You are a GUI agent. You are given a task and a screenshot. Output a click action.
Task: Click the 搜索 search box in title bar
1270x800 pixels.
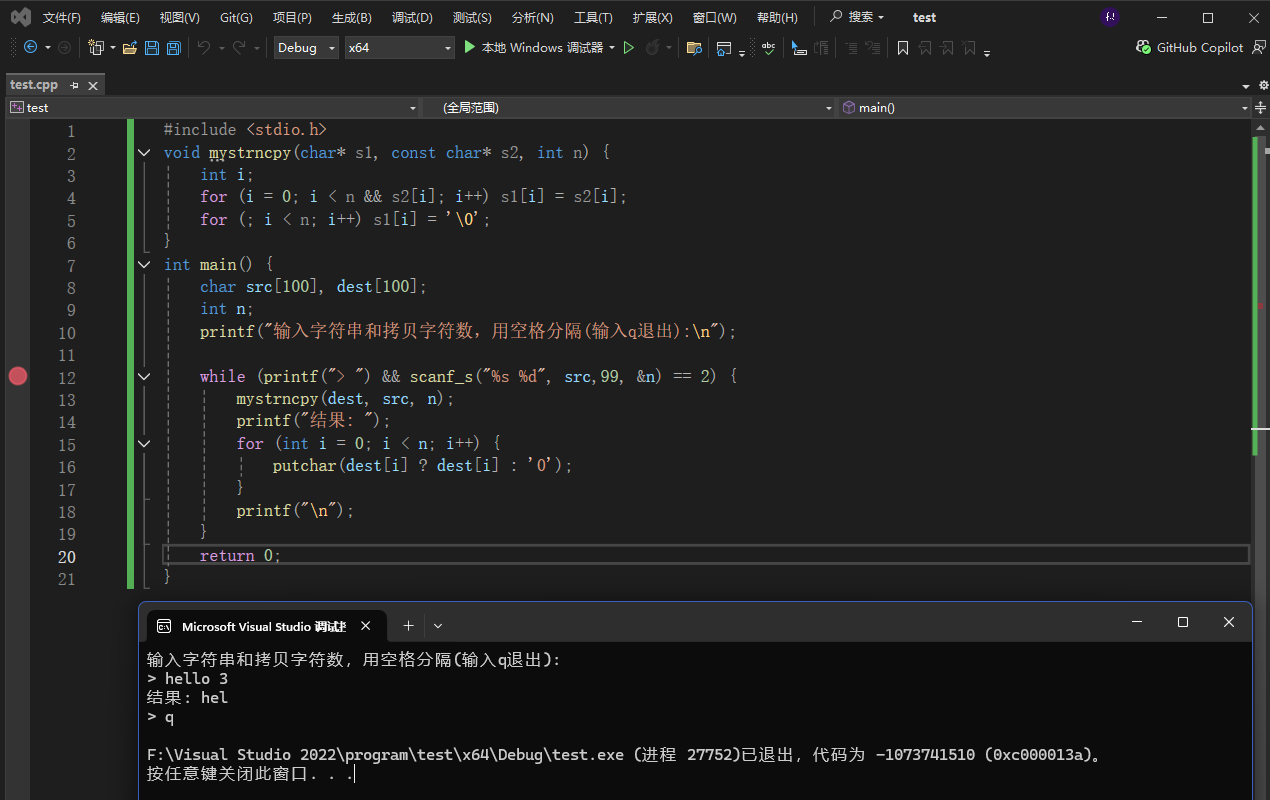click(x=857, y=17)
